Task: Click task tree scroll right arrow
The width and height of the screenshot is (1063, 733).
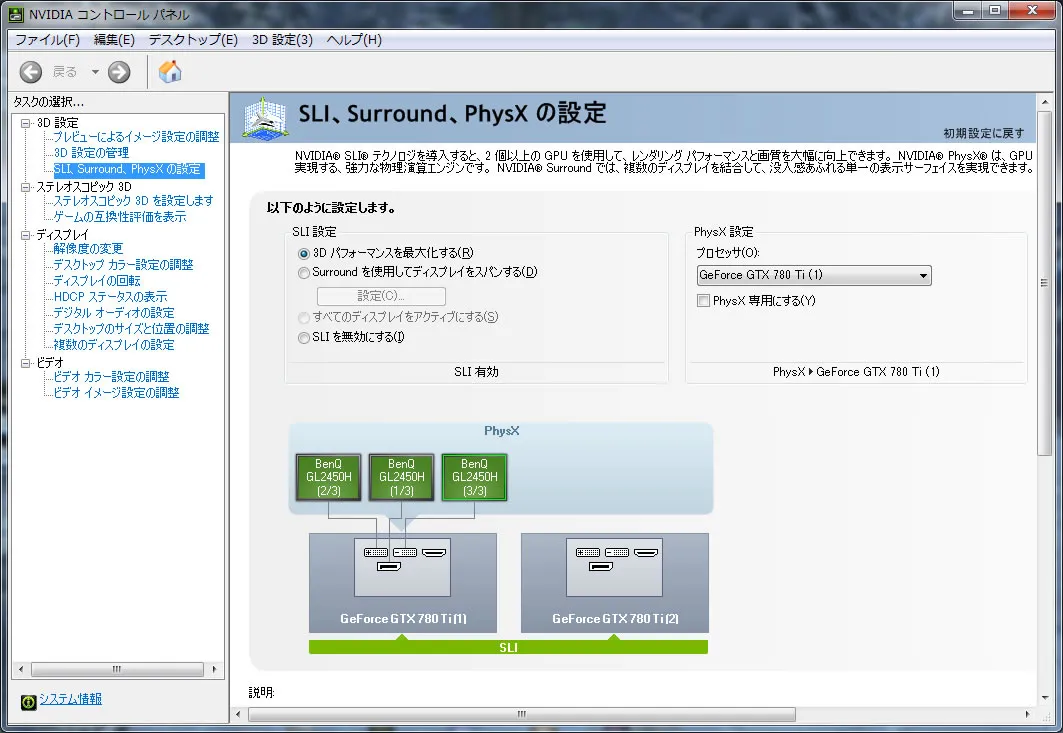Action: pos(215,669)
